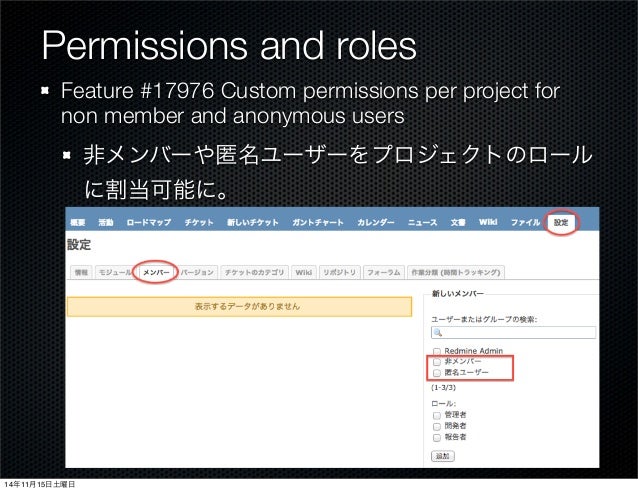
Task: Enable the 報告者 role checkbox
Action: (x=437, y=437)
